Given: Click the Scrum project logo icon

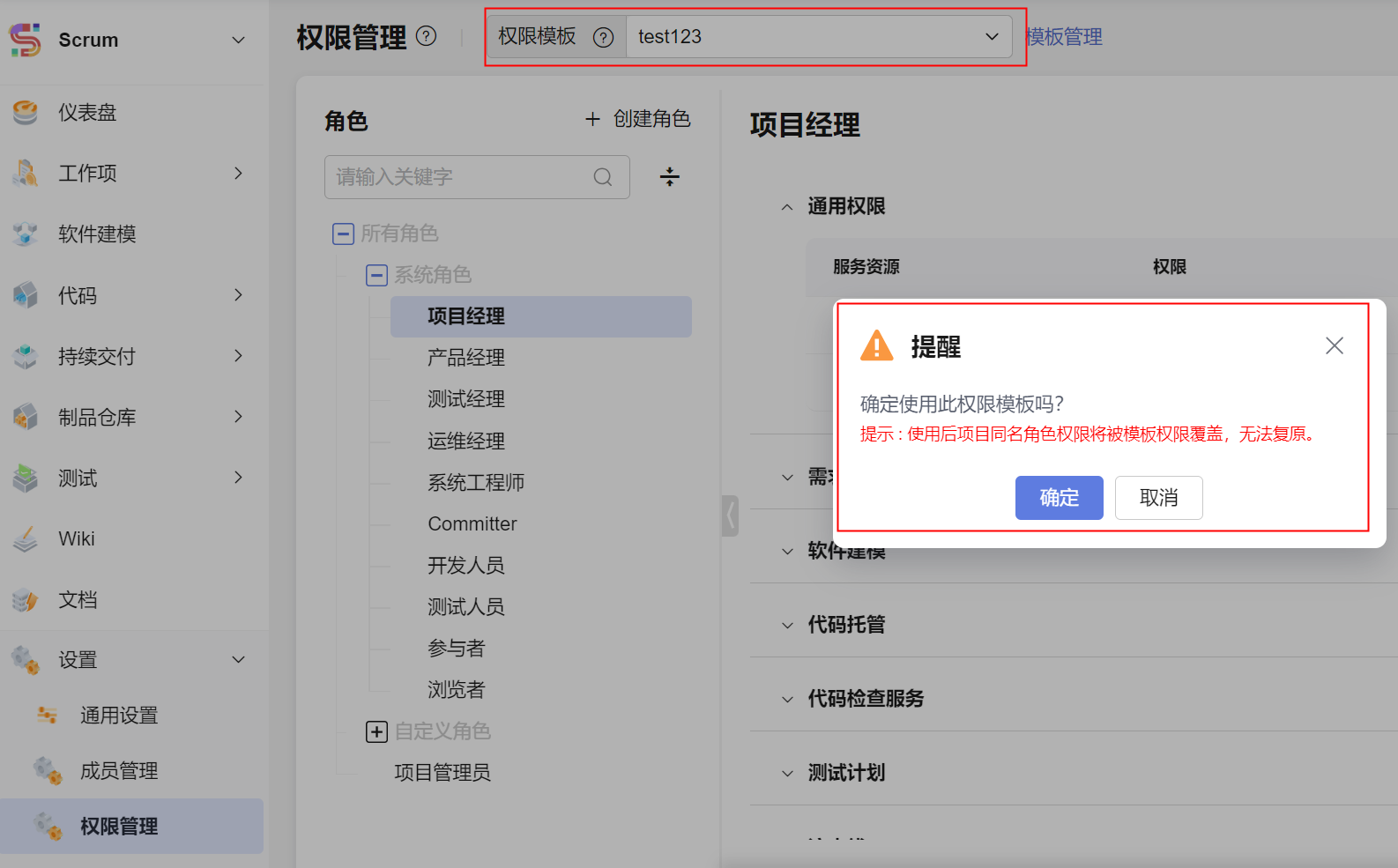Looking at the screenshot, I should click(25, 40).
